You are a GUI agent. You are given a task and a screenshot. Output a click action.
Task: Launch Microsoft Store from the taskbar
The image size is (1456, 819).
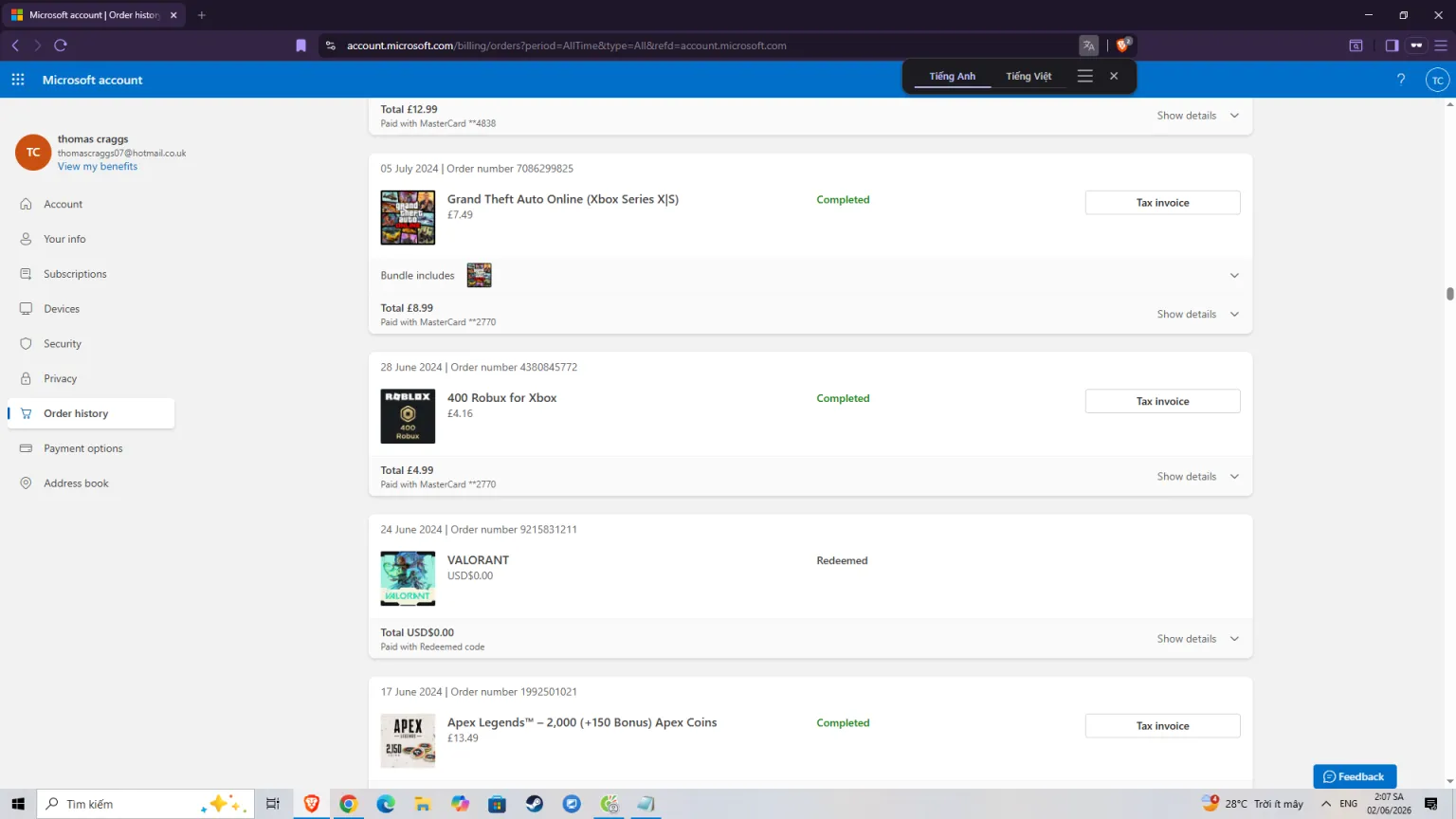[498, 804]
